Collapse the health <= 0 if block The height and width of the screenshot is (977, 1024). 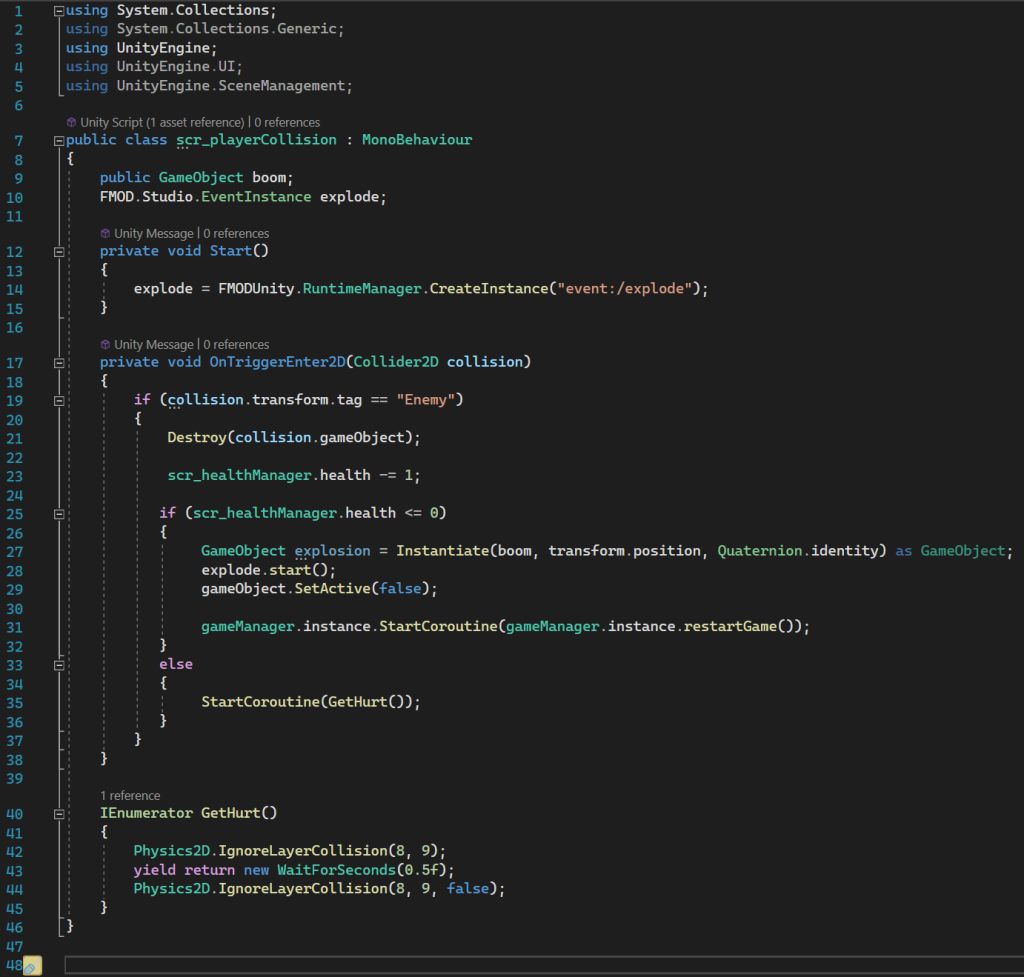pyautogui.click(x=58, y=514)
